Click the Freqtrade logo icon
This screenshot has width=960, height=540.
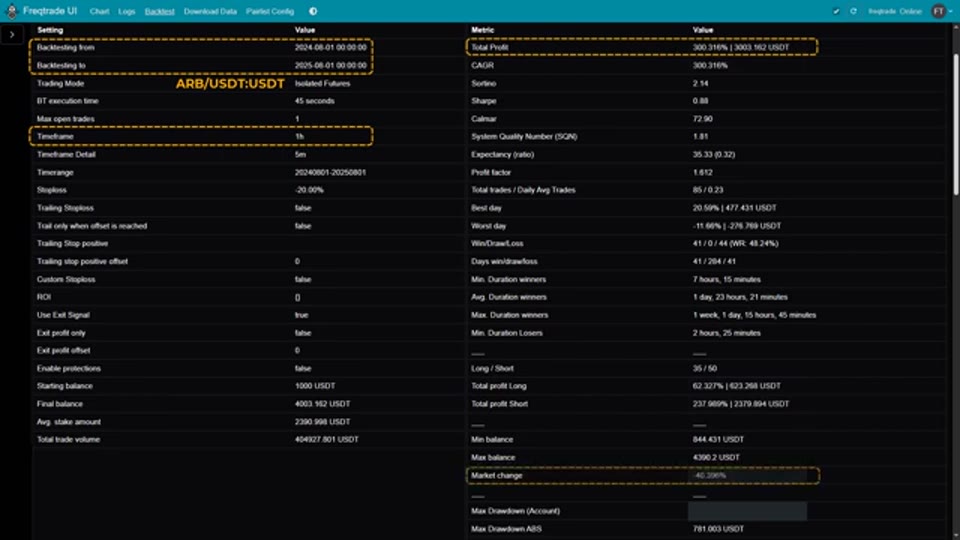pos(12,11)
